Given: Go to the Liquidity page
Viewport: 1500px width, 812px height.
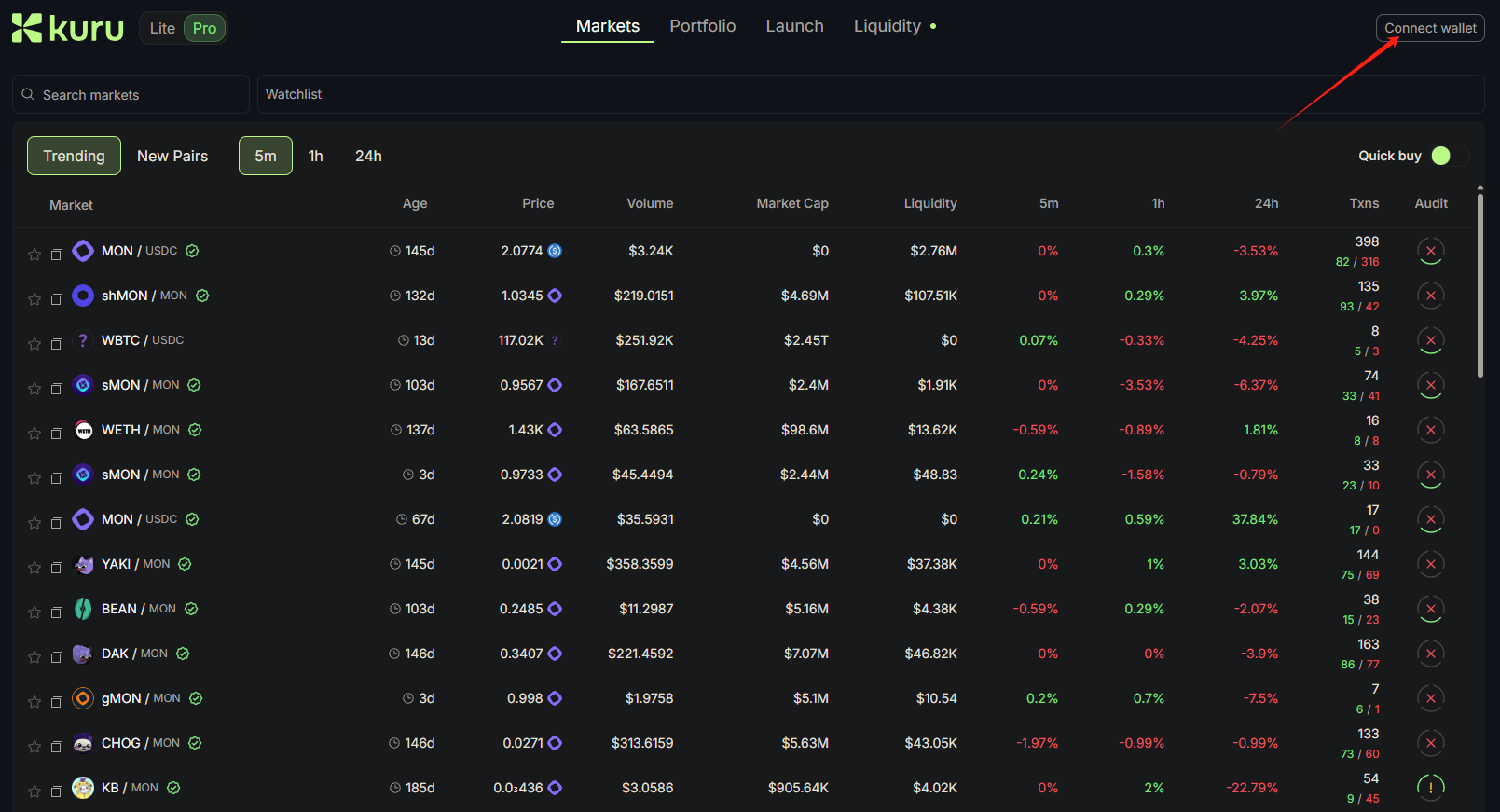Looking at the screenshot, I should (x=887, y=26).
